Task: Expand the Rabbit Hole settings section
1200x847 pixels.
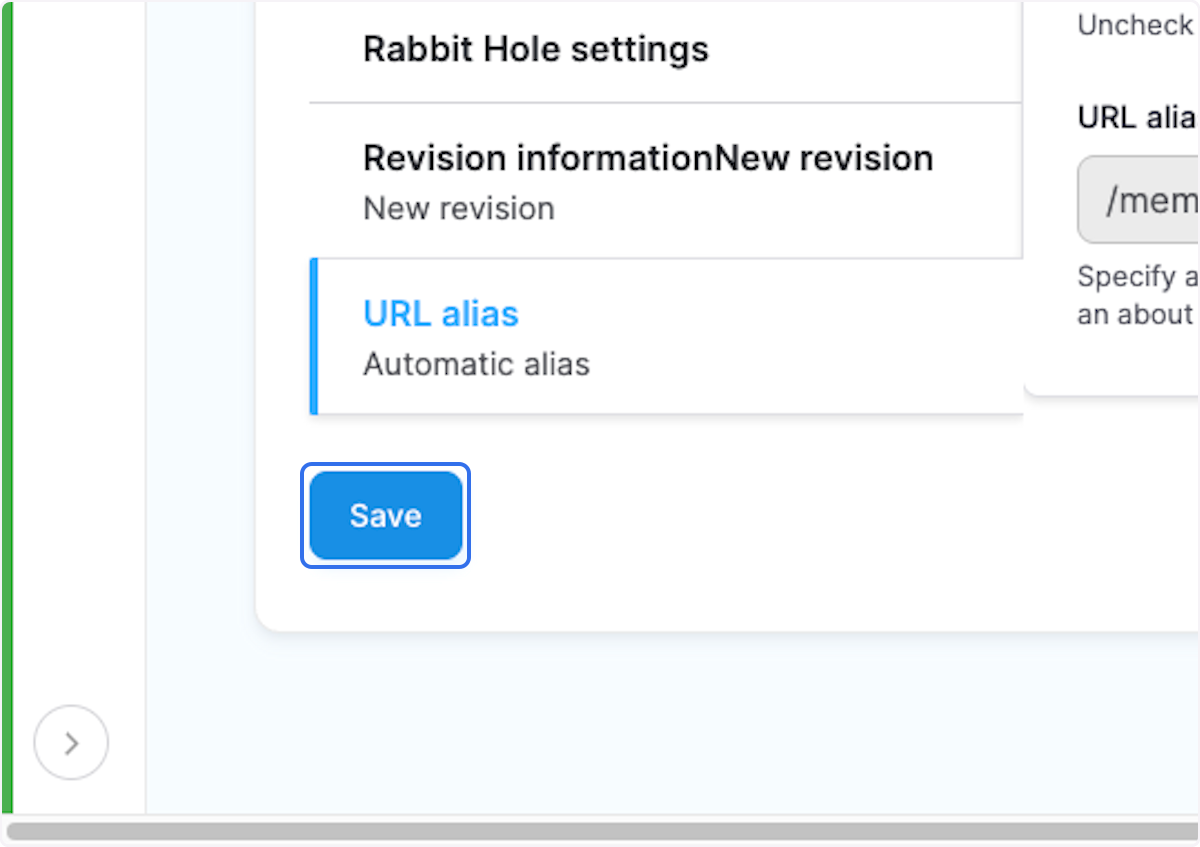Action: [536, 48]
